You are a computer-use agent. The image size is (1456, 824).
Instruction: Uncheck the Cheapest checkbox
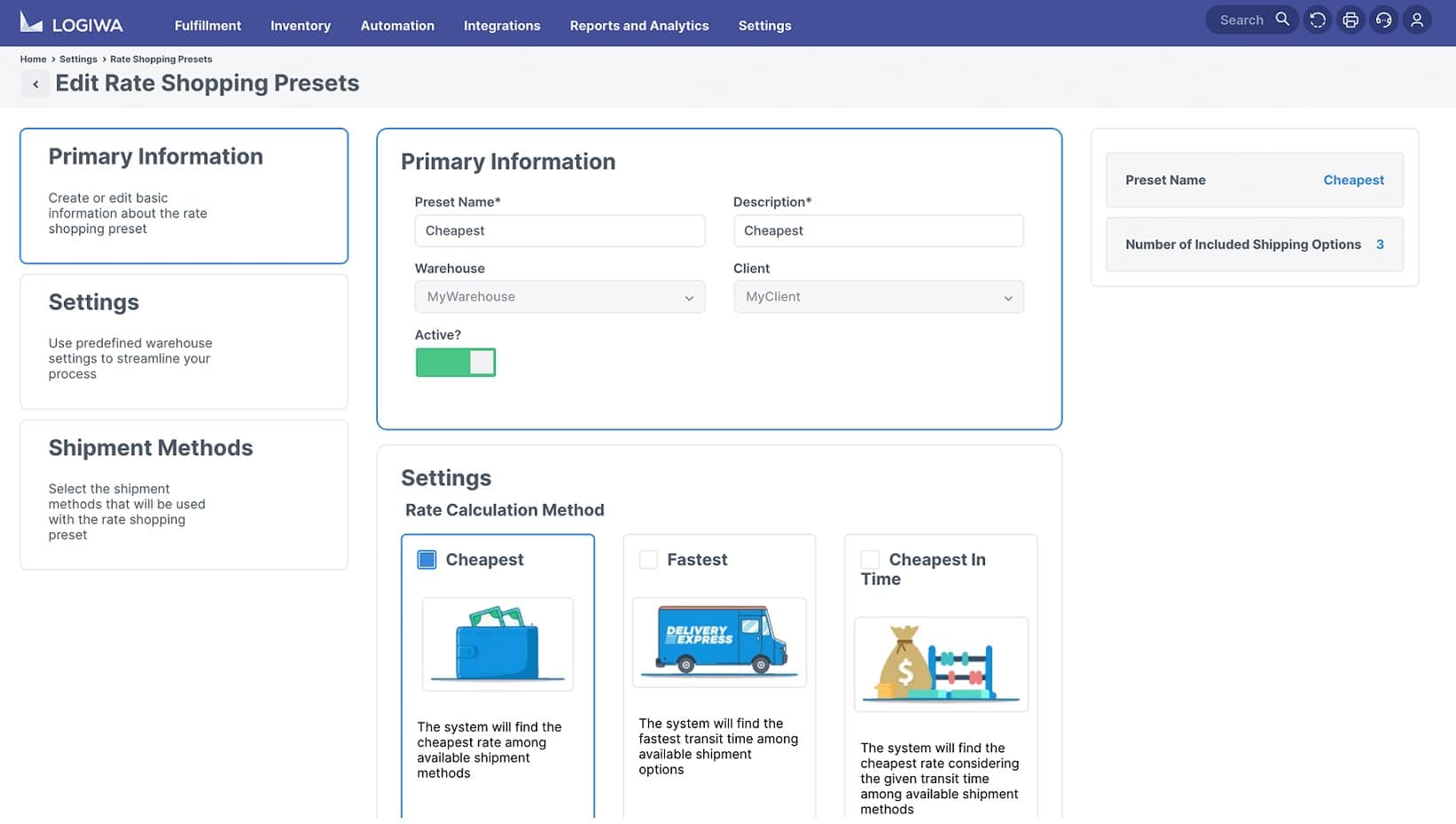[427, 560]
